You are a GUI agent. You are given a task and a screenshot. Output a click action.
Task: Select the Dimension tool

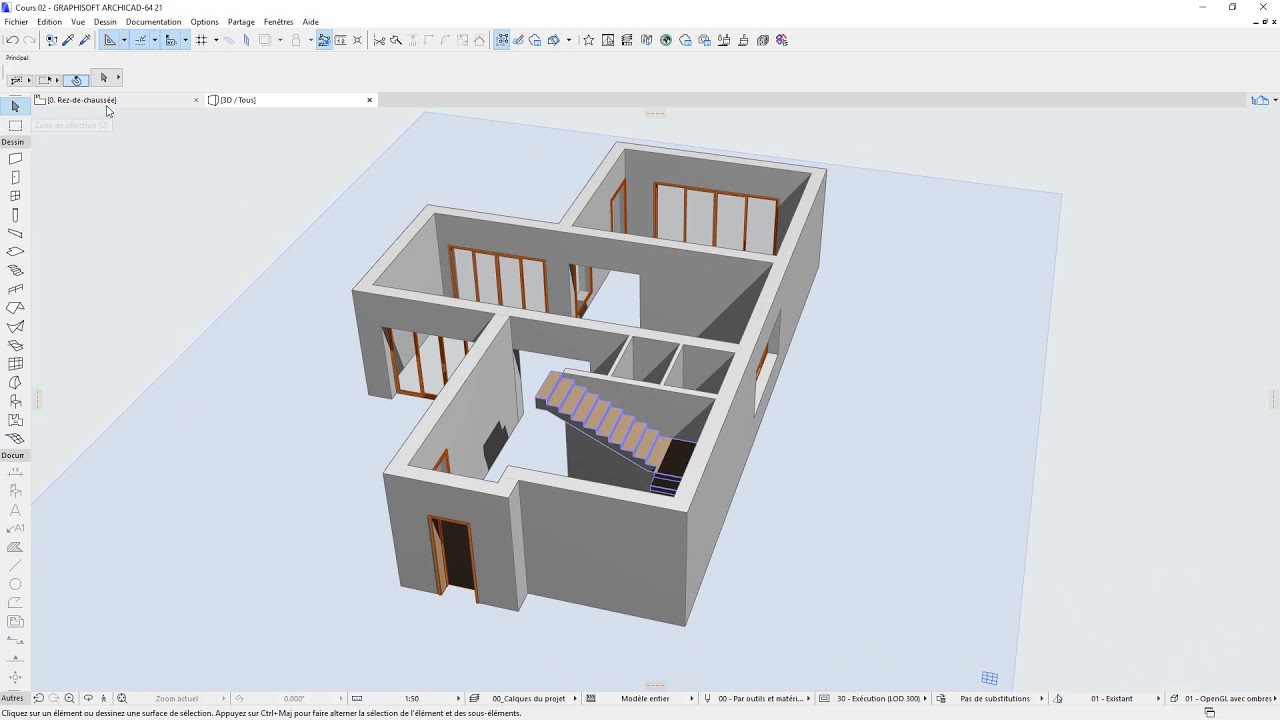15,472
